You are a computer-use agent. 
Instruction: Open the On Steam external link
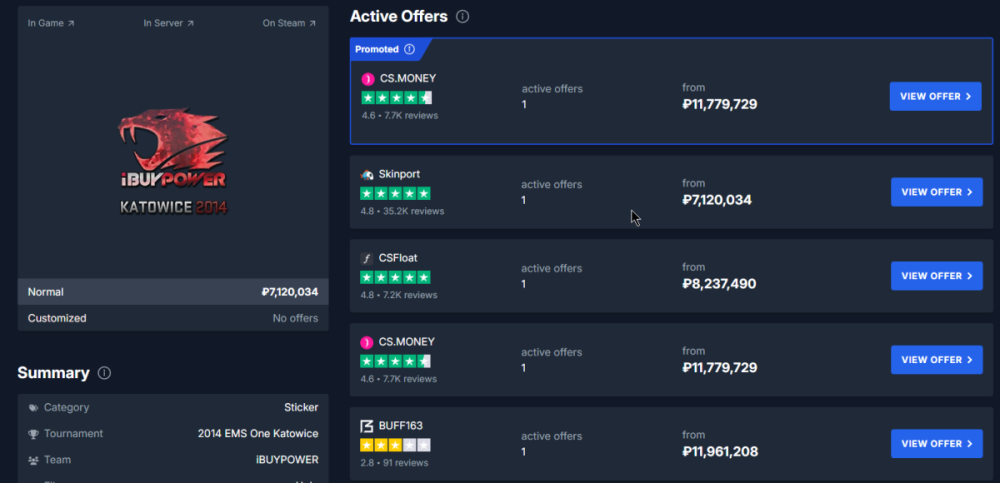pos(290,24)
